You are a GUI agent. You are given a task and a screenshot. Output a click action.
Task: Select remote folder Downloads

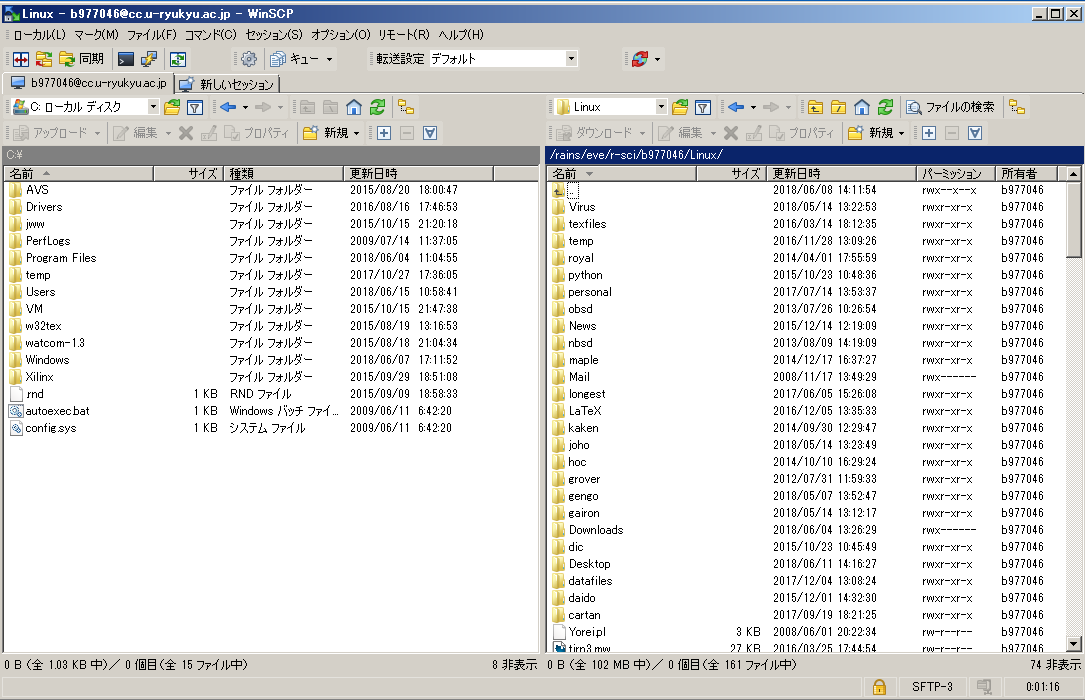pyautogui.click(x=596, y=530)
